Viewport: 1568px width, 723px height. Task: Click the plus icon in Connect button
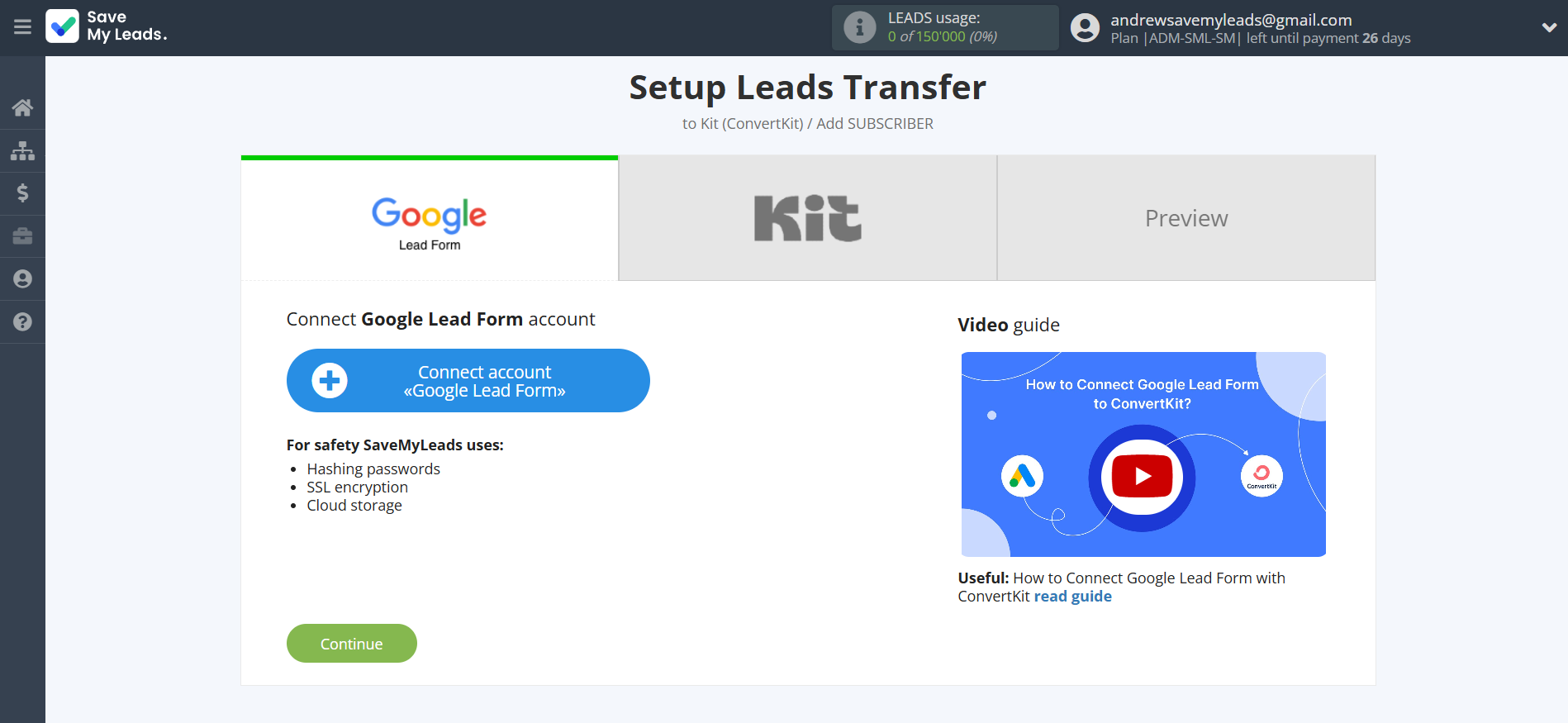[330, 381]
